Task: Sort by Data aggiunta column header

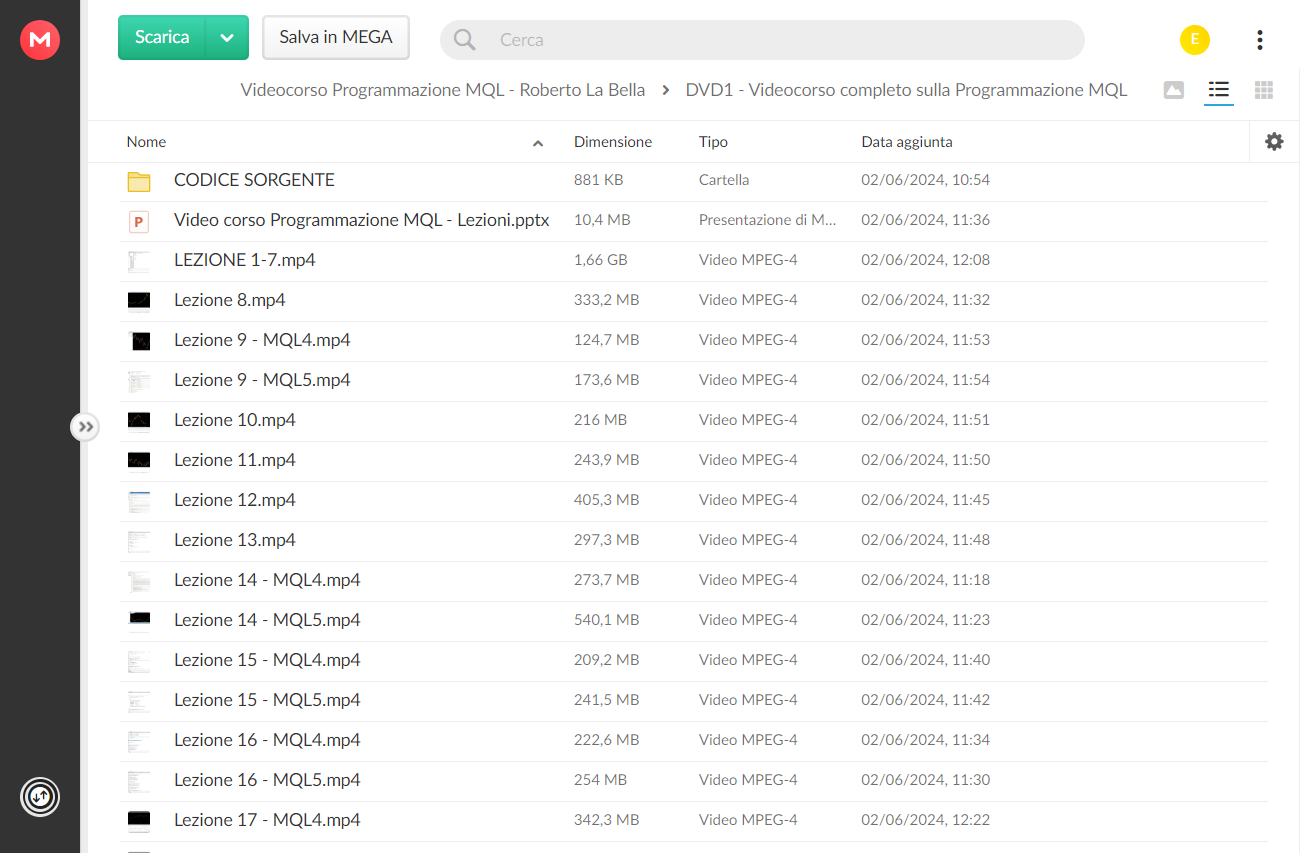Action: (907, 142)
